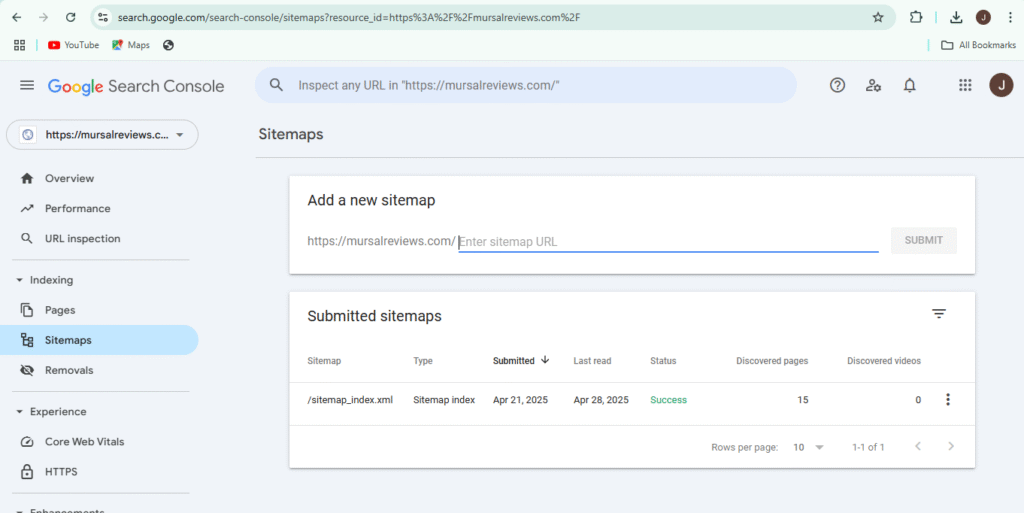Open the filter icon for submitted sitemaps
The width and height of the screenshot is (1024, 513).
[x=938, y=314]
